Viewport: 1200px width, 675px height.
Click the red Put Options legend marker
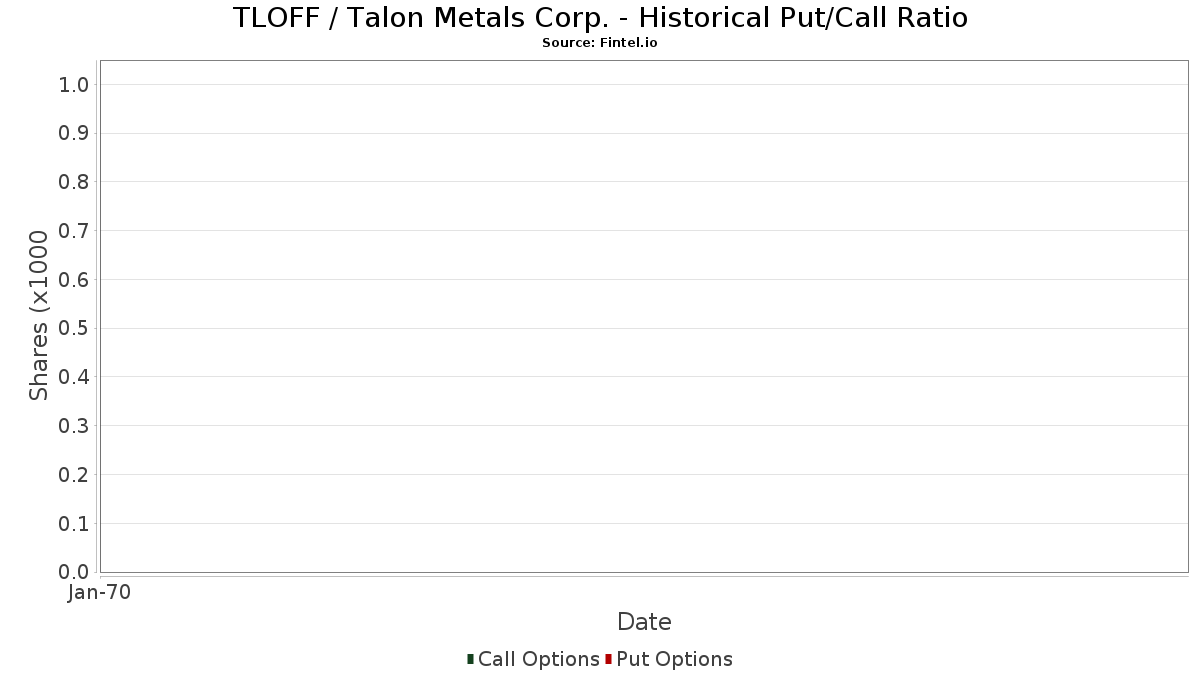tap(608, 659)
